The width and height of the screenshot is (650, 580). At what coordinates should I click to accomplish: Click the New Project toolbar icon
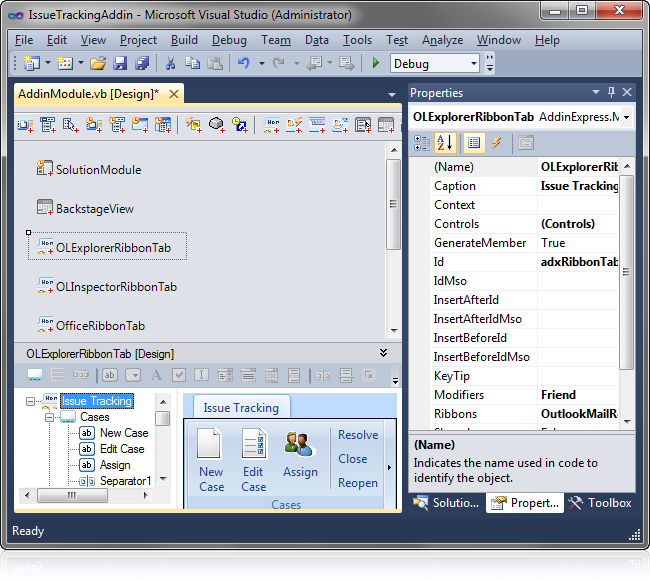pyautogui.click(x=32, y=63)
